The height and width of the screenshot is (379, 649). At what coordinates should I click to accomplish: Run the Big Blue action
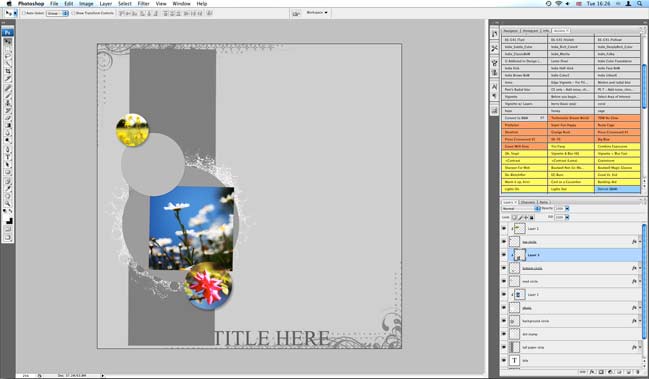pyautogui.click(x=618, y=139)
